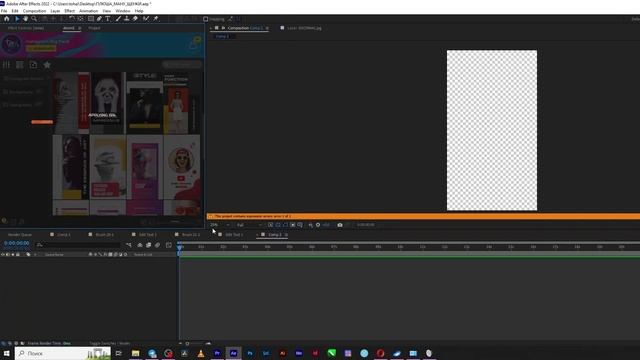Click the yellow button in AtomX banner
The image size is (640, 360).
[x=41, y=48]
